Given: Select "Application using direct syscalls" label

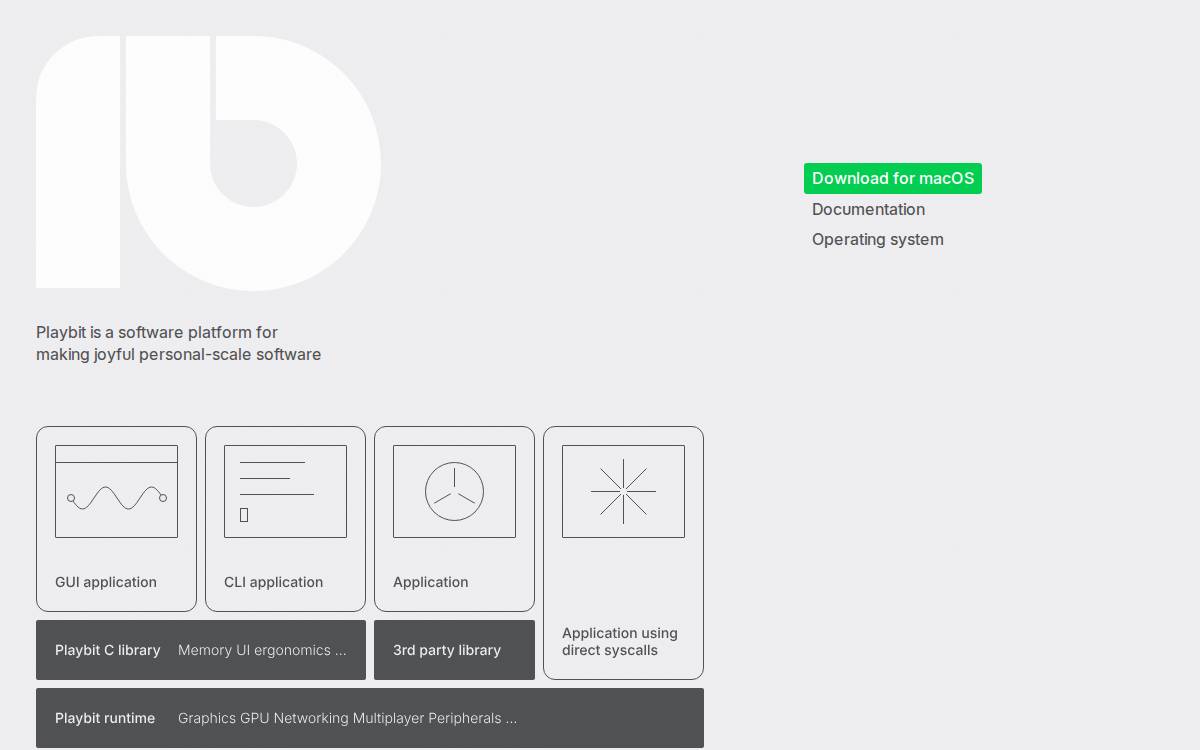Looking at the screenshot, I should [x=620, y=642].
